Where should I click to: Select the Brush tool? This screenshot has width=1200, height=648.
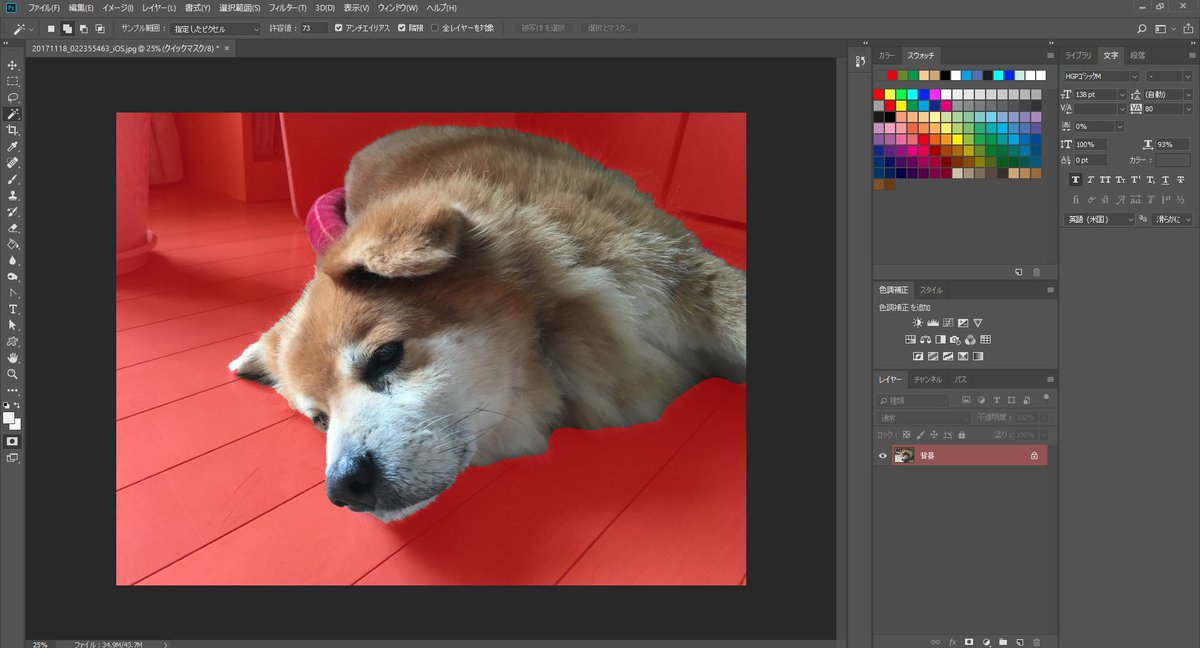(x=13, y=179)
